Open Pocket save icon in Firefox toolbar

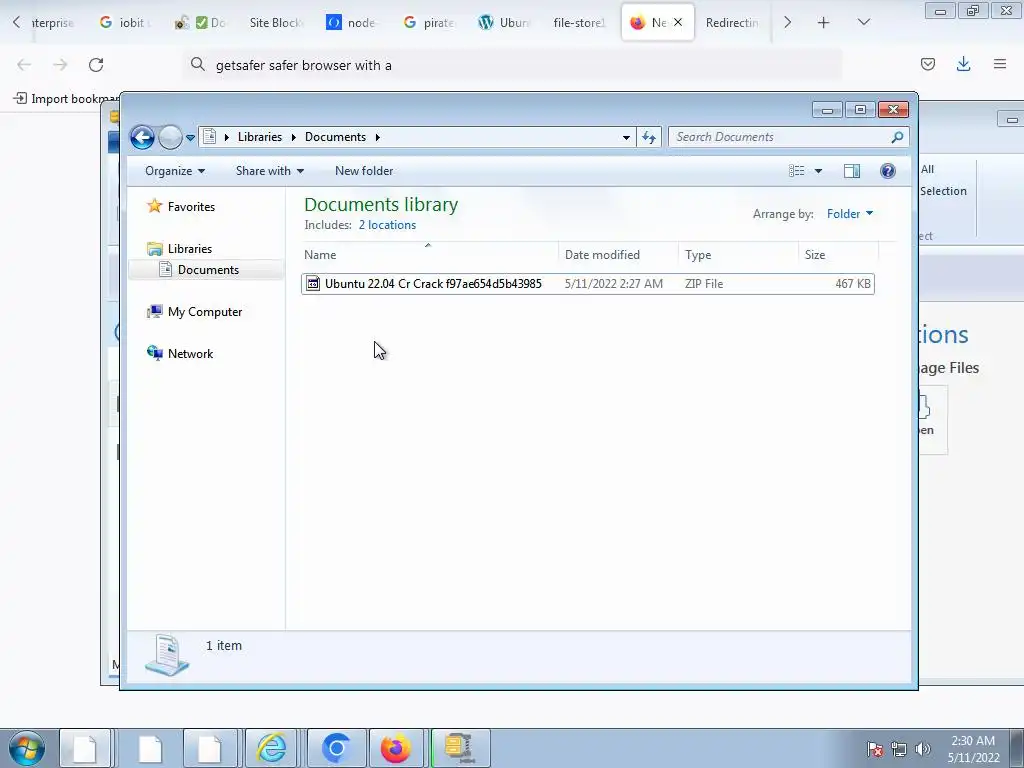[x=927, y=64]
